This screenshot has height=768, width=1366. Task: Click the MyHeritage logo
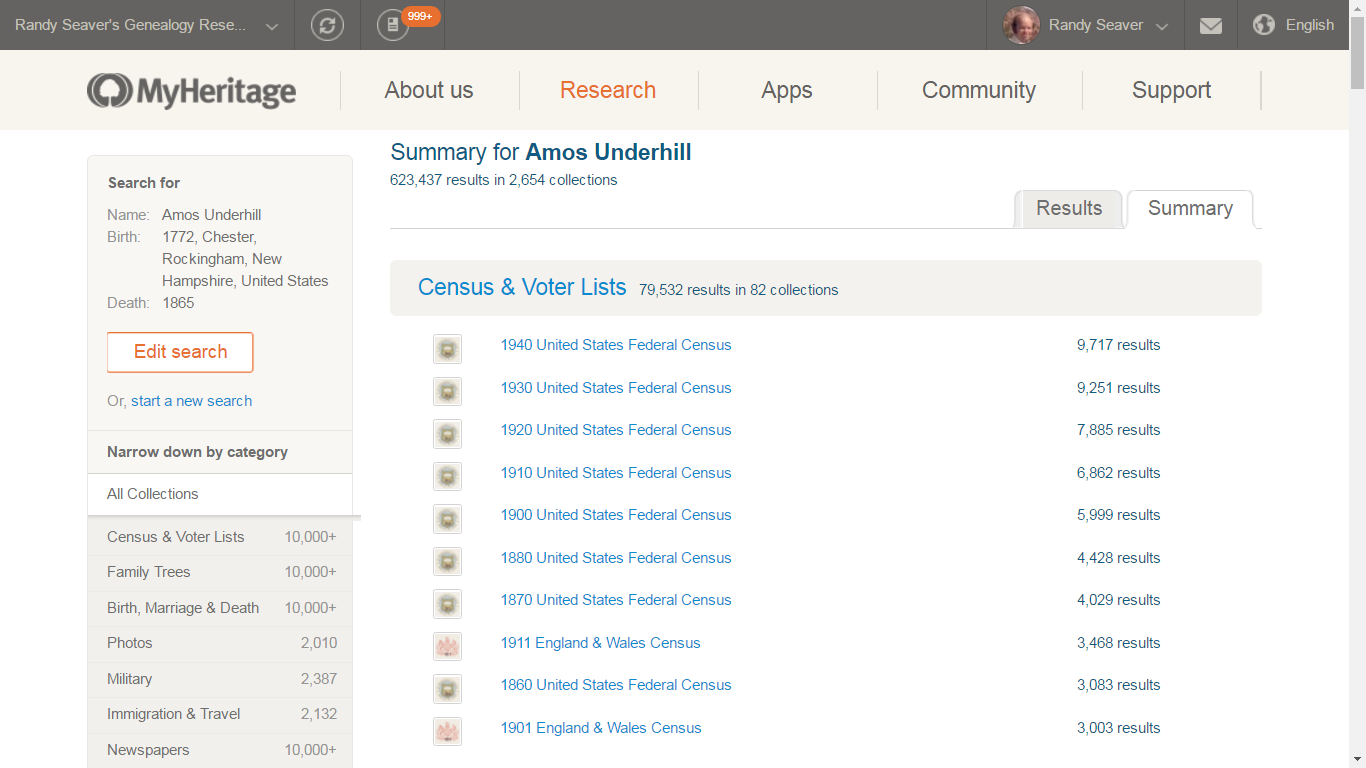point(190,90)
